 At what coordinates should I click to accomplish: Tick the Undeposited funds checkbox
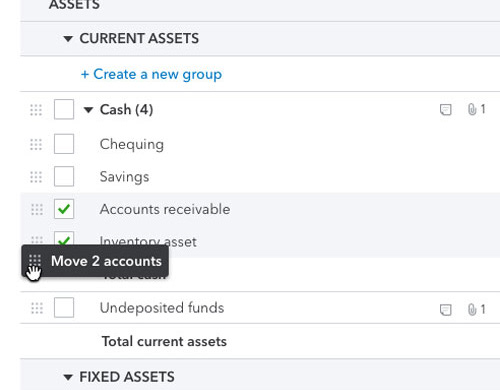click(64, 307)
